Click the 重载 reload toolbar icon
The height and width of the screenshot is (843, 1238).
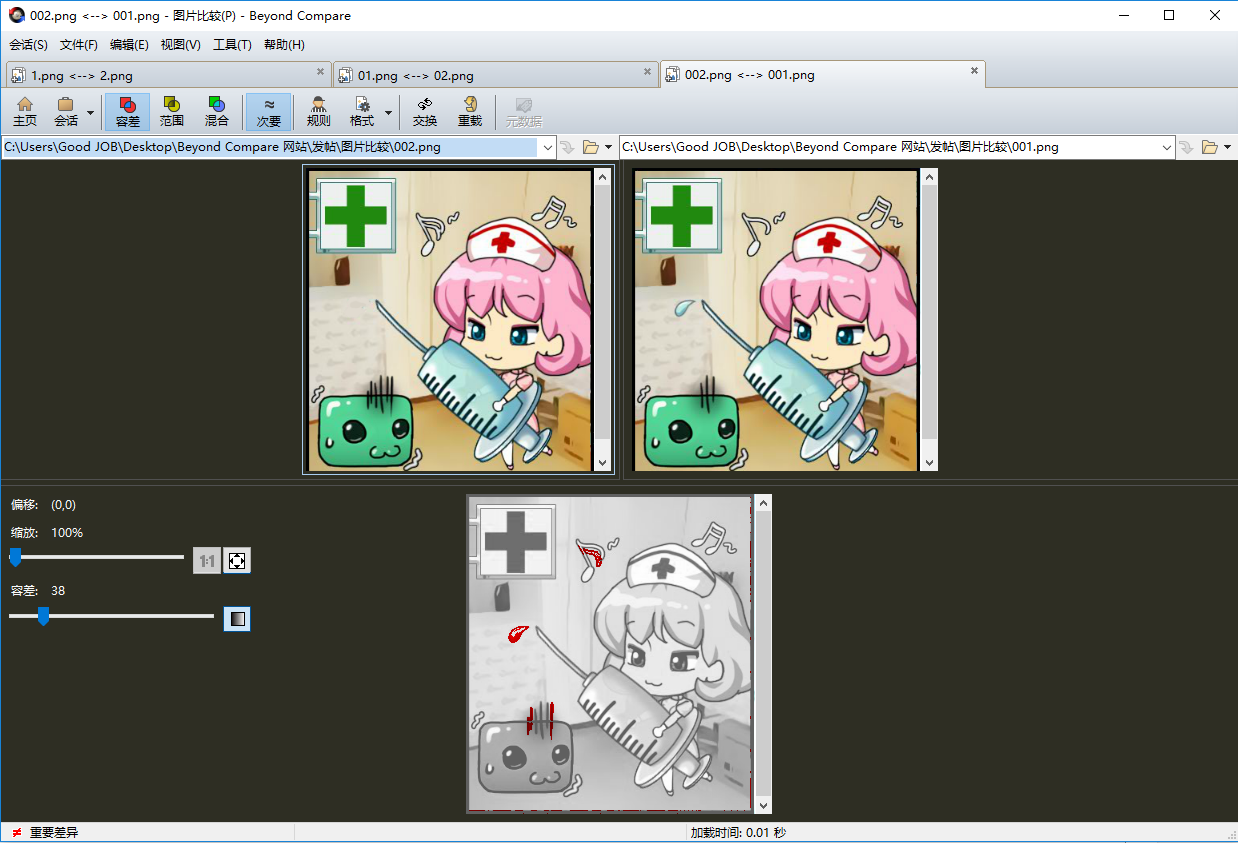click(470, 111)
